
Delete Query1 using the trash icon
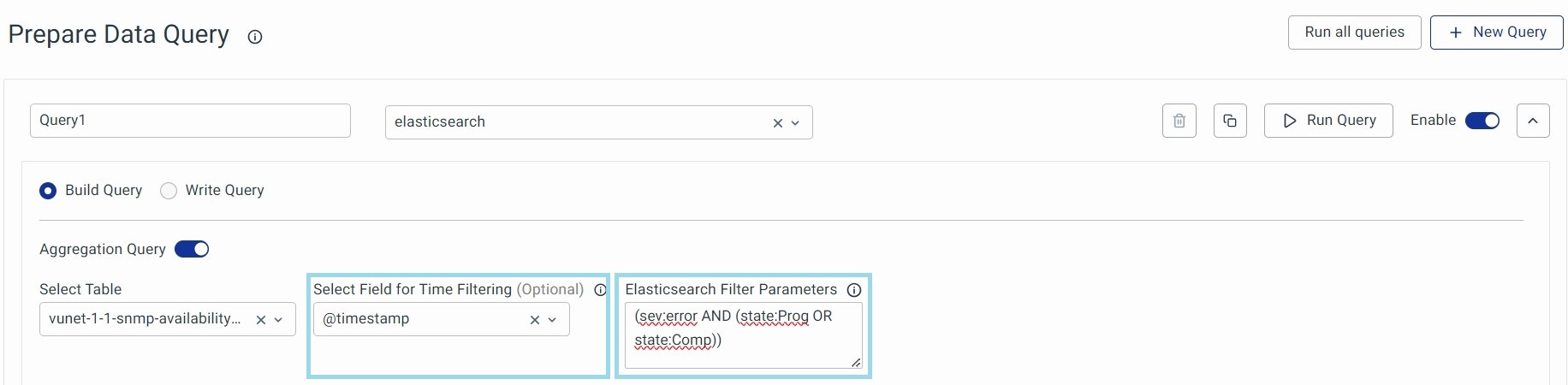[1179, 121]
